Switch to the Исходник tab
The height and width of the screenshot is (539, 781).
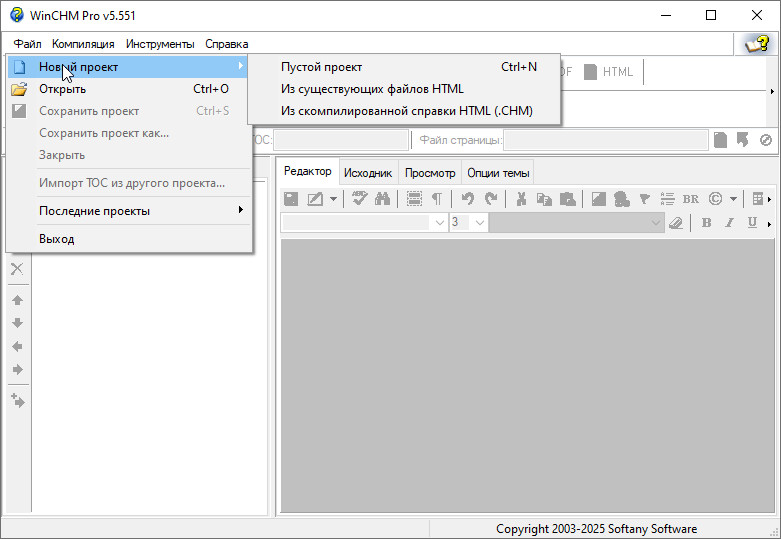point(368,173)
